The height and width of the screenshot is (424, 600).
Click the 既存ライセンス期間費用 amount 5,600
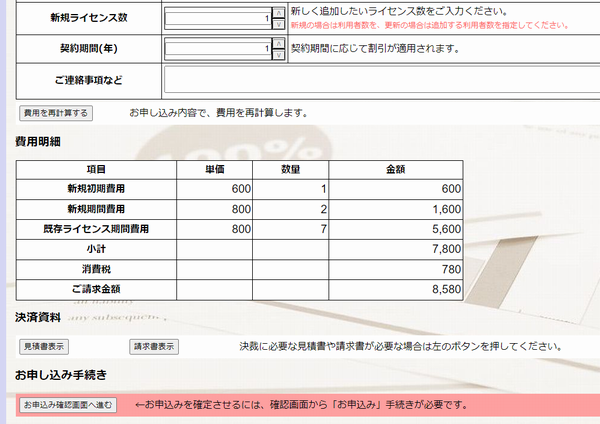pos(395,229)
